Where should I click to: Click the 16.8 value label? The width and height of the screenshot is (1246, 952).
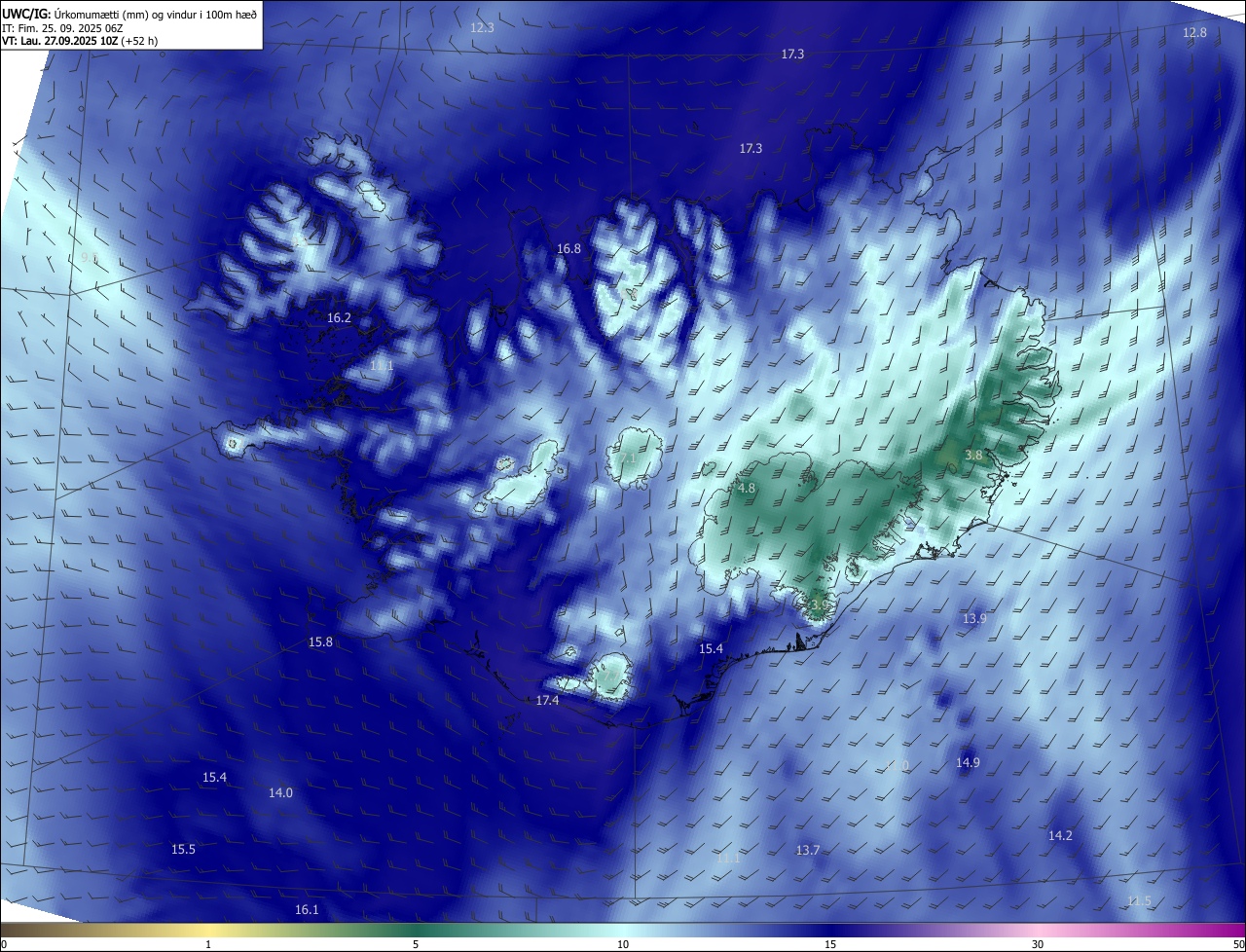568,249
